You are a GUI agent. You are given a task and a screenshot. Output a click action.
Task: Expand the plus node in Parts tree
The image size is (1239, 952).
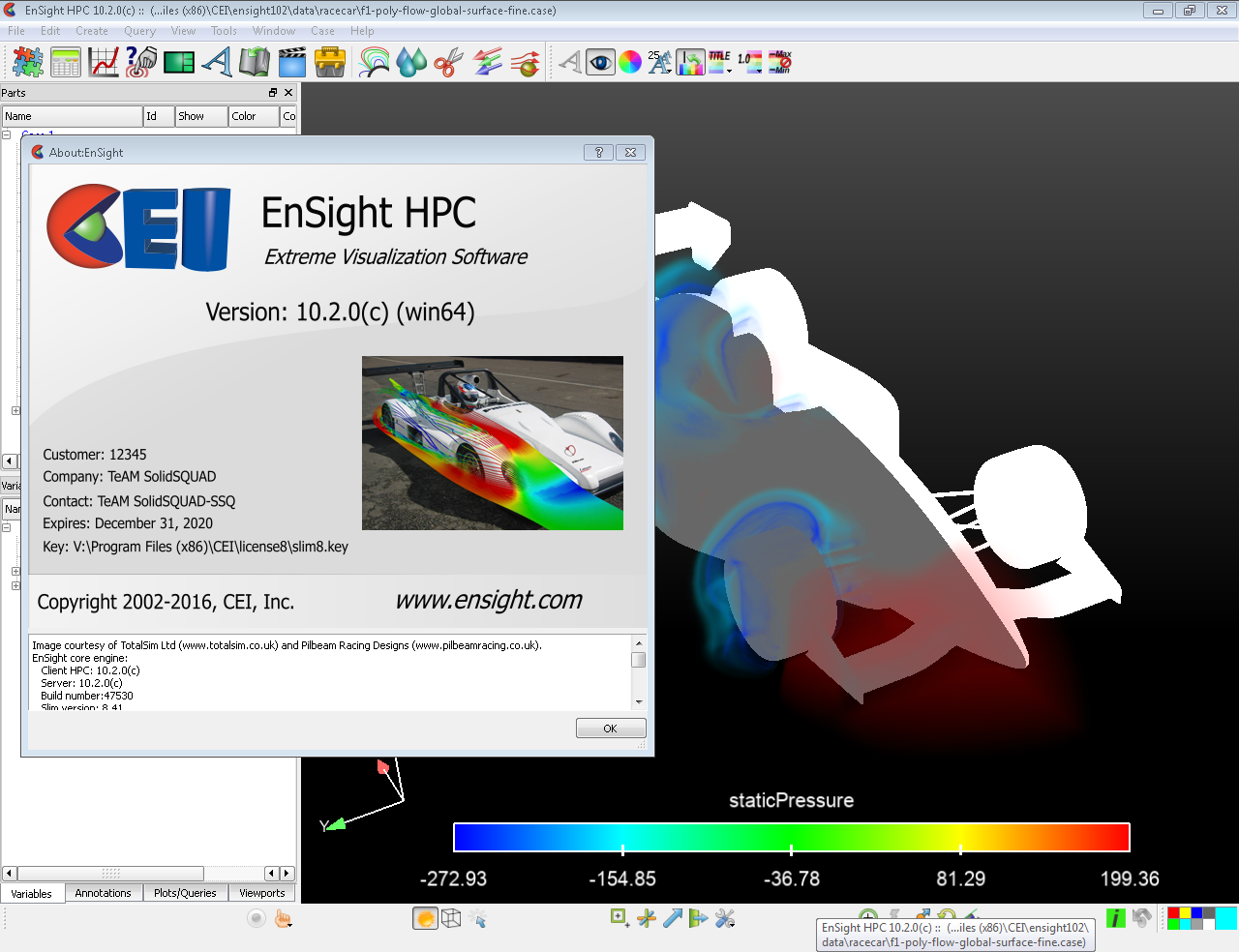tap(15, 411)
